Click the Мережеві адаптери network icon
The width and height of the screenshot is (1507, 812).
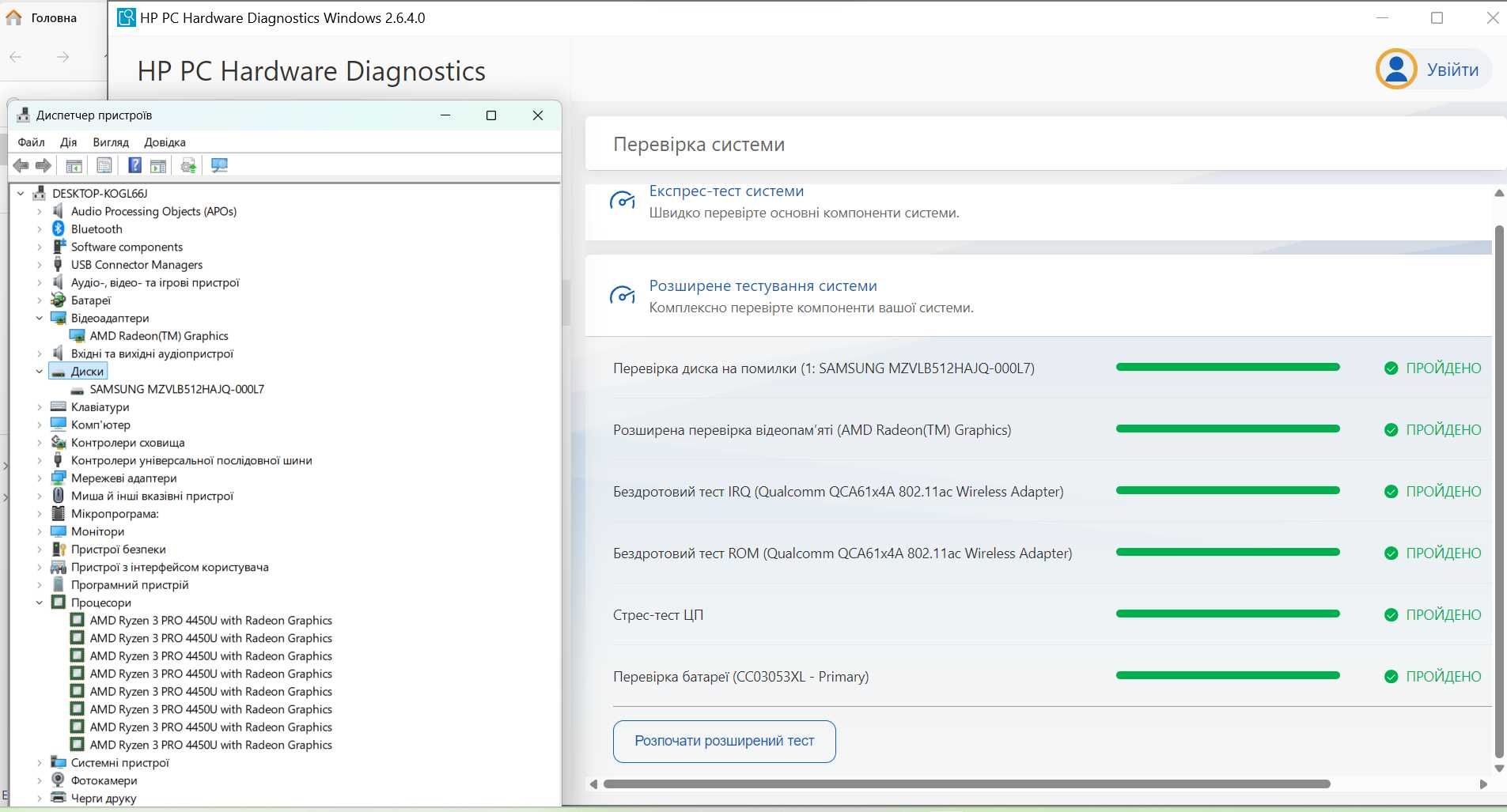tap(58, 478)
